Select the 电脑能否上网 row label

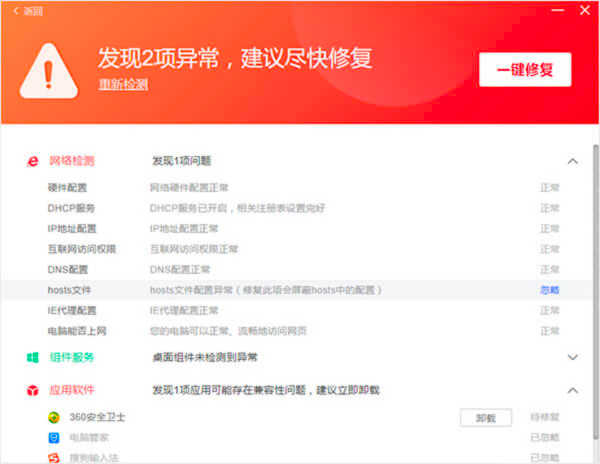click(77, 331)
